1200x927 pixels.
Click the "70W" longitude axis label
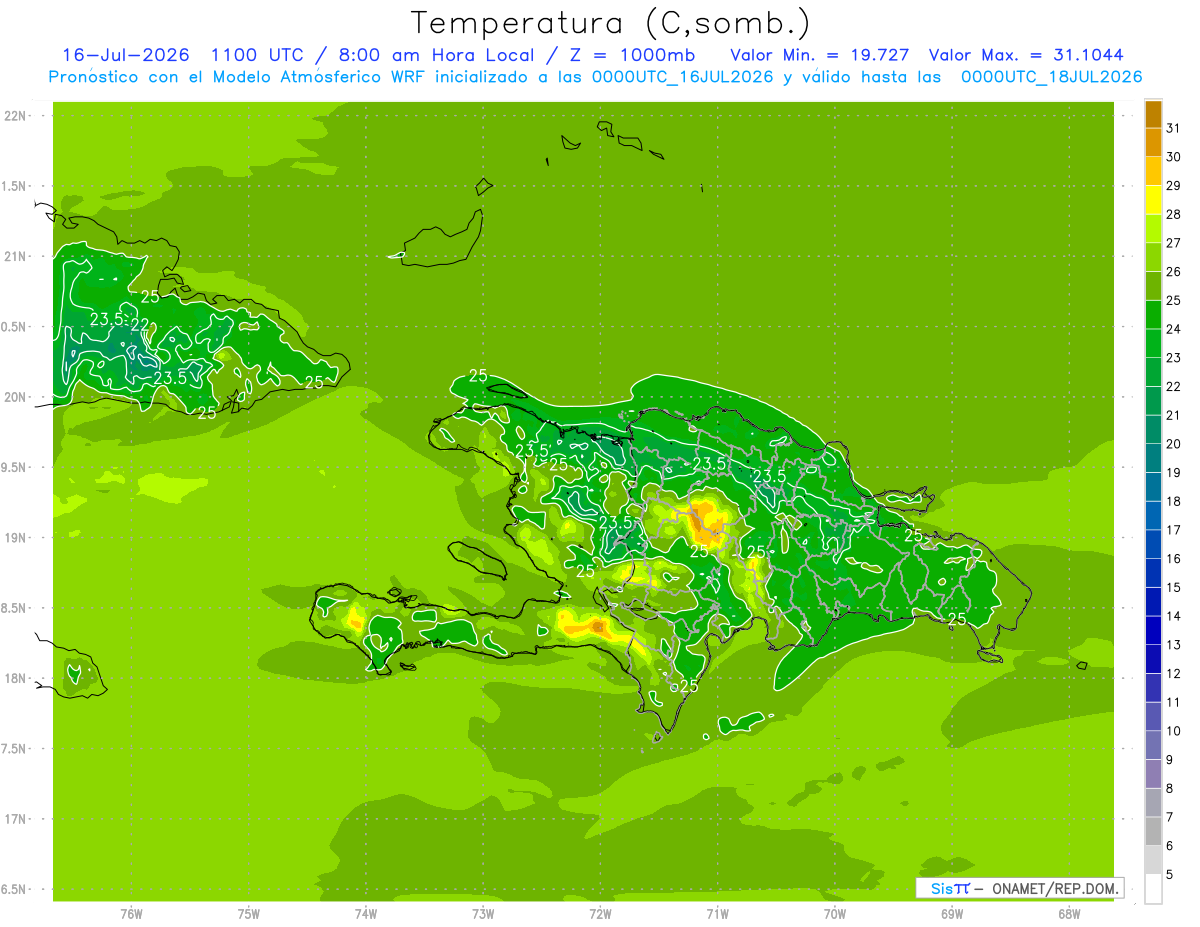[x=835, y=913]
